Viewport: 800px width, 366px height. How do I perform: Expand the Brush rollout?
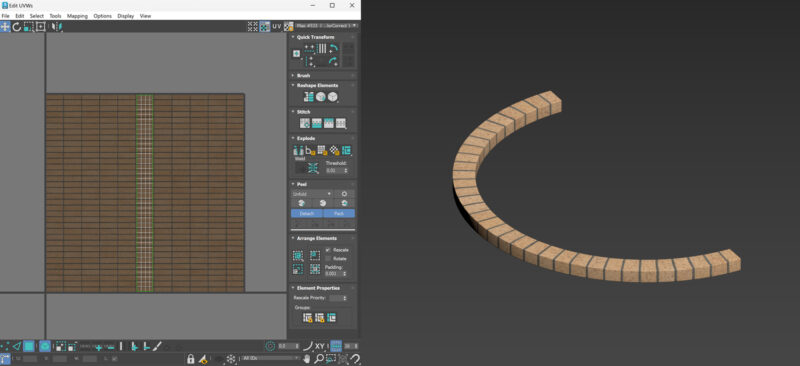[303, 76]
